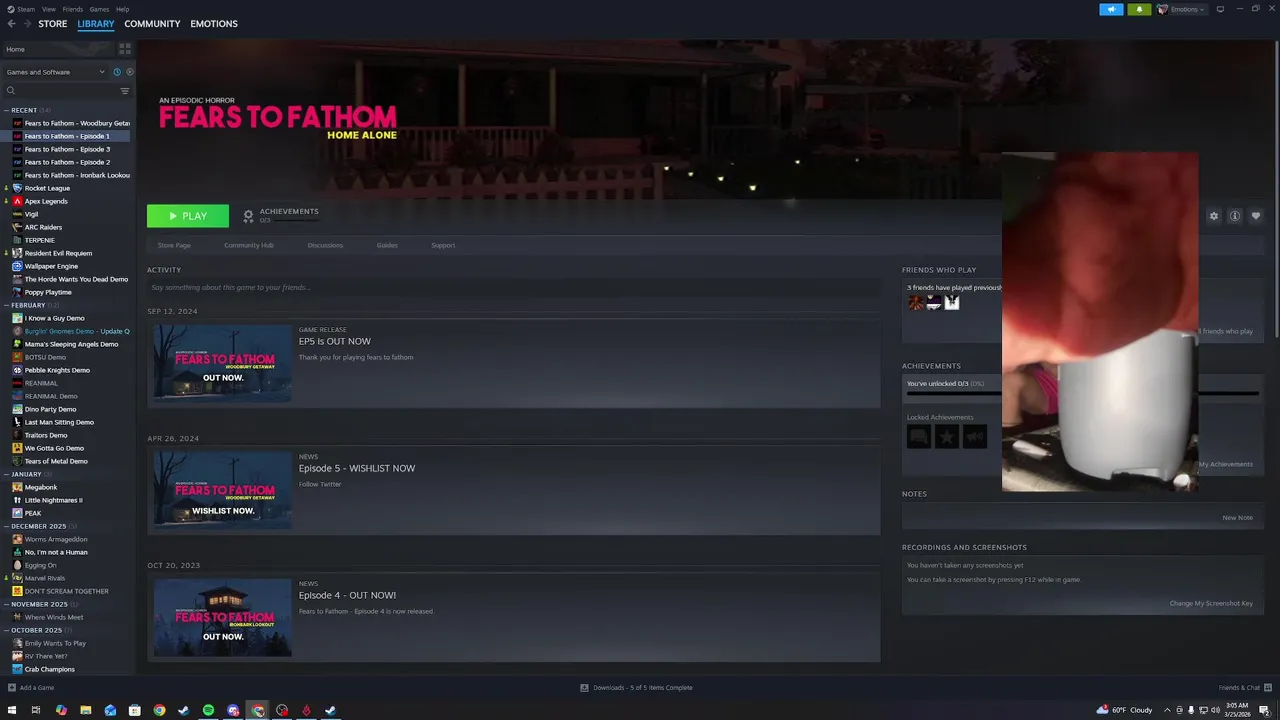The image size is (1280, 720).
Task: Open the Guides link
Action: click(387, 245)
